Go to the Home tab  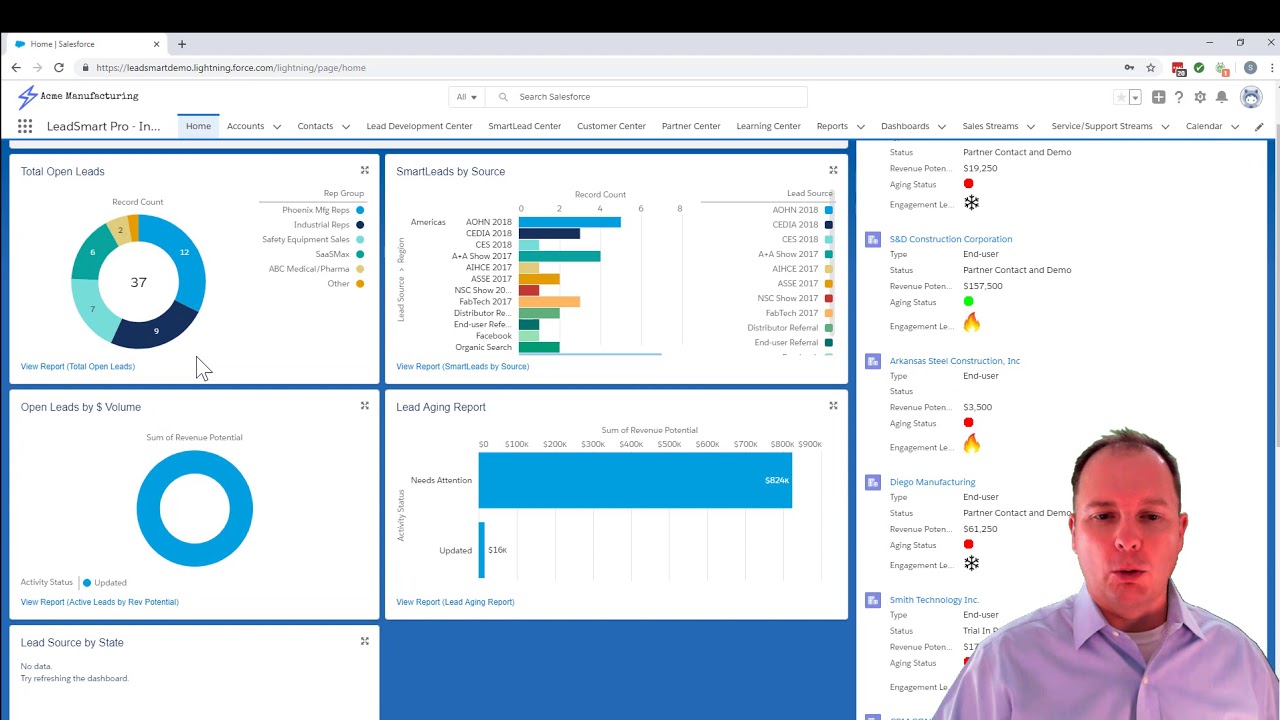point(198,126)
